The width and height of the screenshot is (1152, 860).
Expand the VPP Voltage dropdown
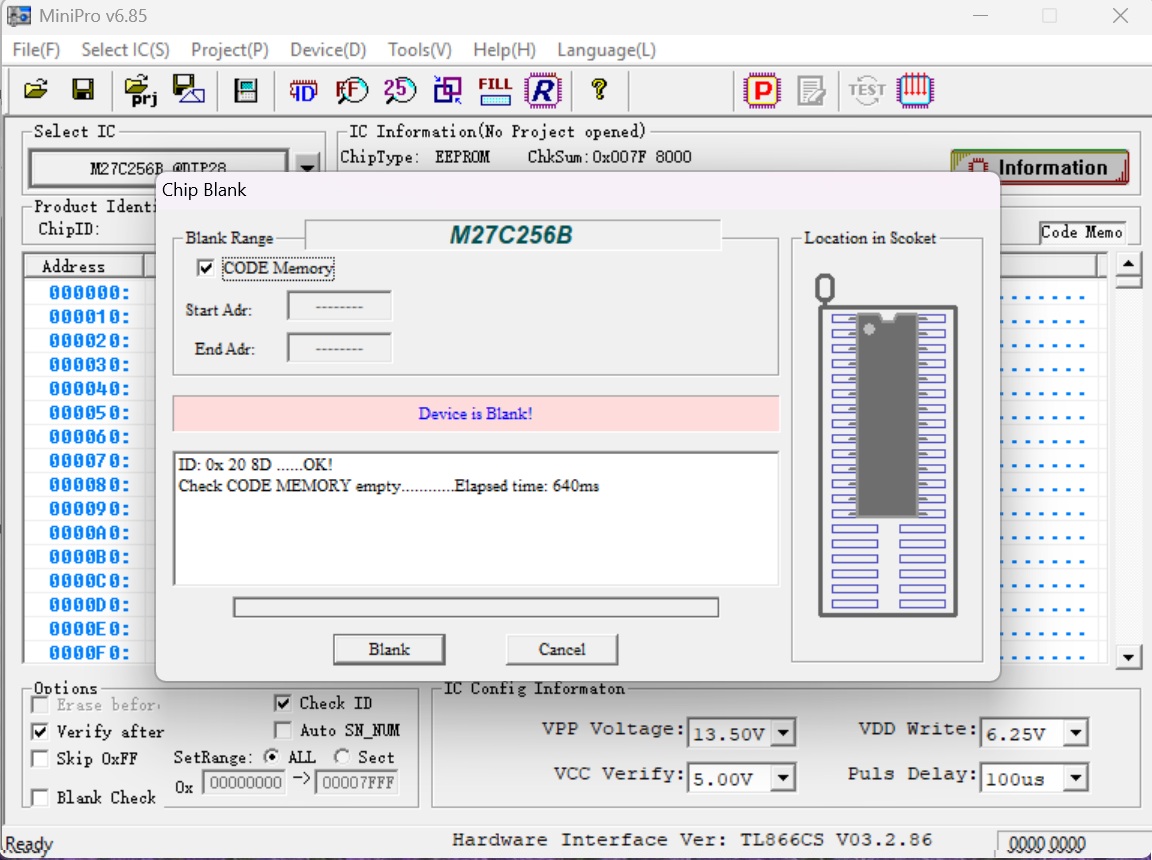tap(783, 734)
